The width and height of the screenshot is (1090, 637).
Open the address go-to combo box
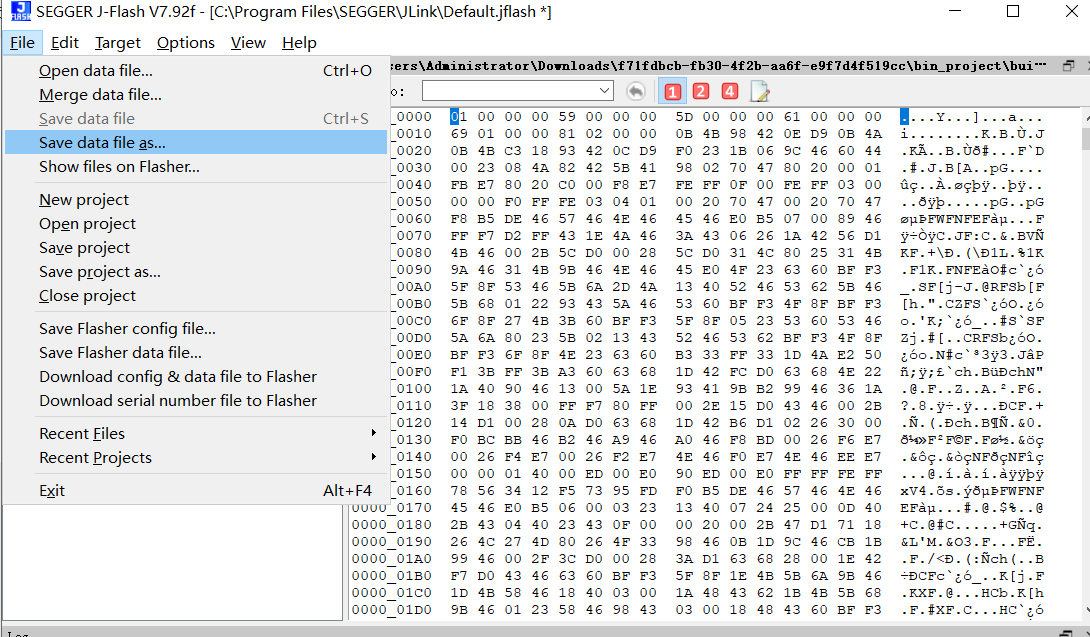[517, 90]
